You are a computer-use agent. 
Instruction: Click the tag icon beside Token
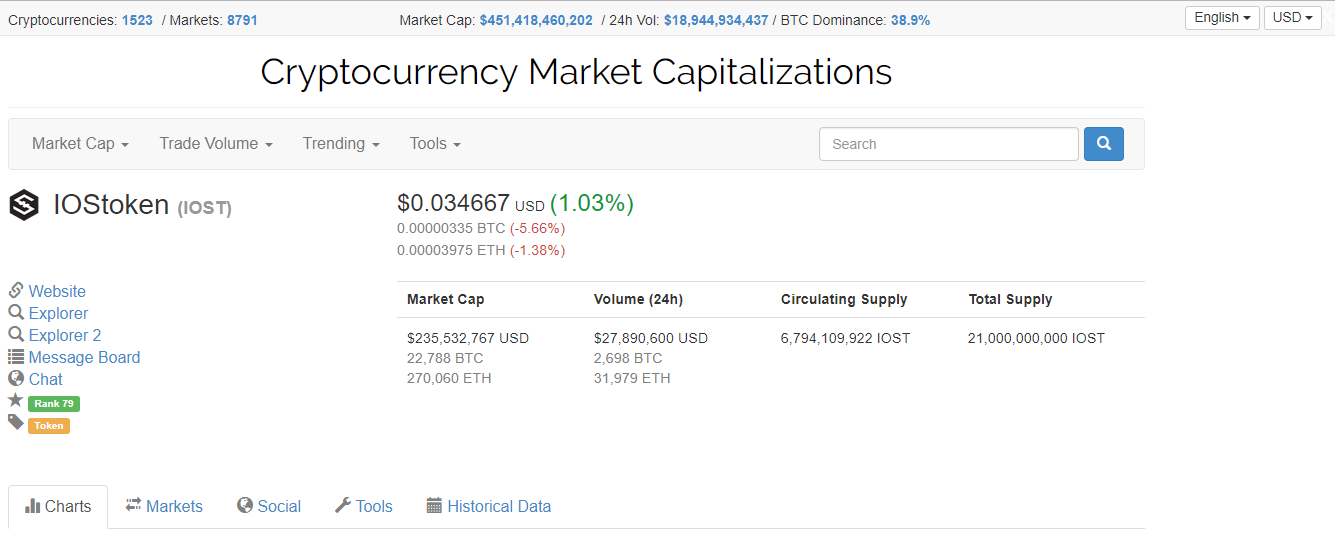click(16, 423)
